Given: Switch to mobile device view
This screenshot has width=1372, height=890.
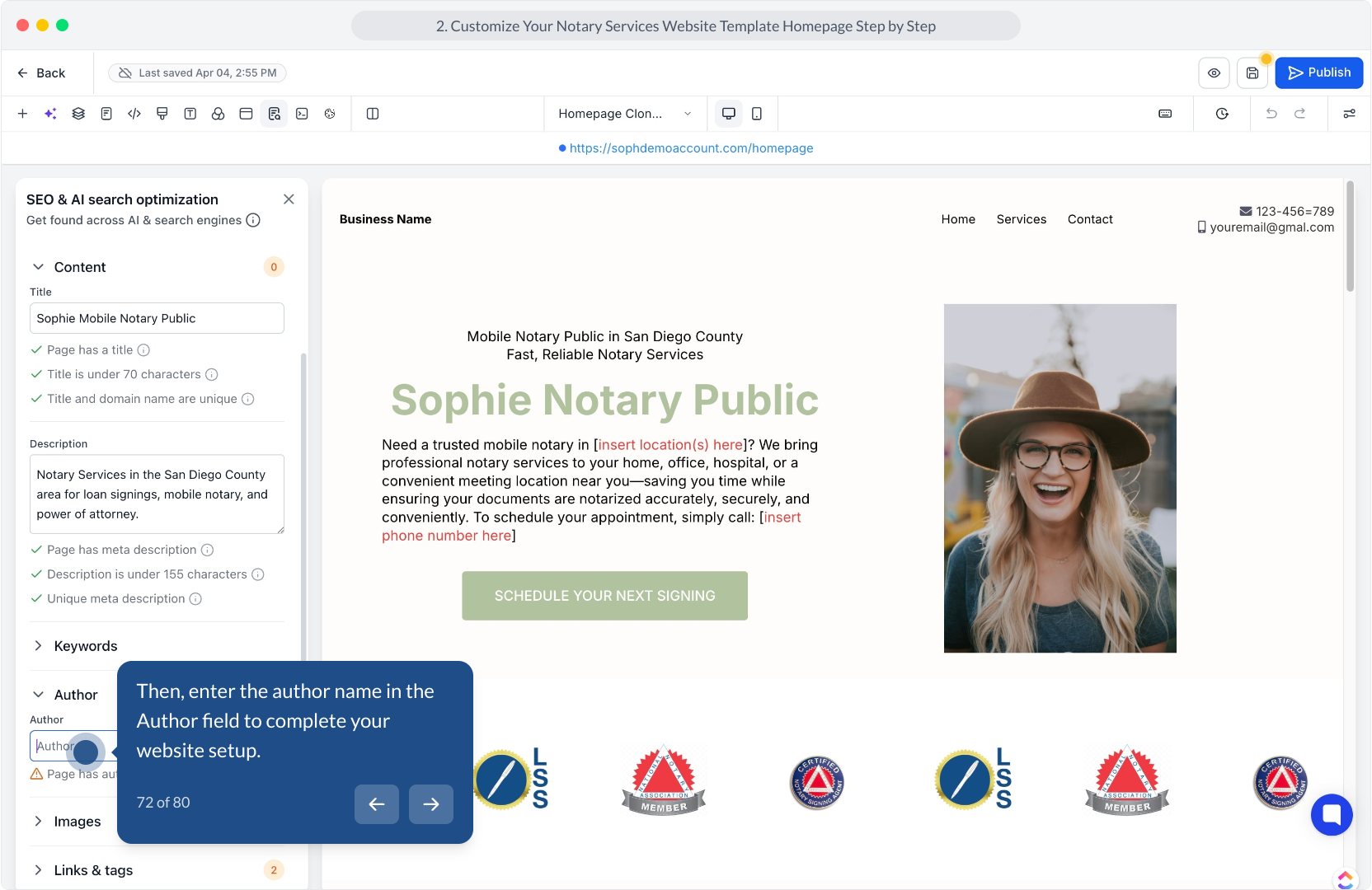Looking at the screenshot, I should [x=757, y=114].
